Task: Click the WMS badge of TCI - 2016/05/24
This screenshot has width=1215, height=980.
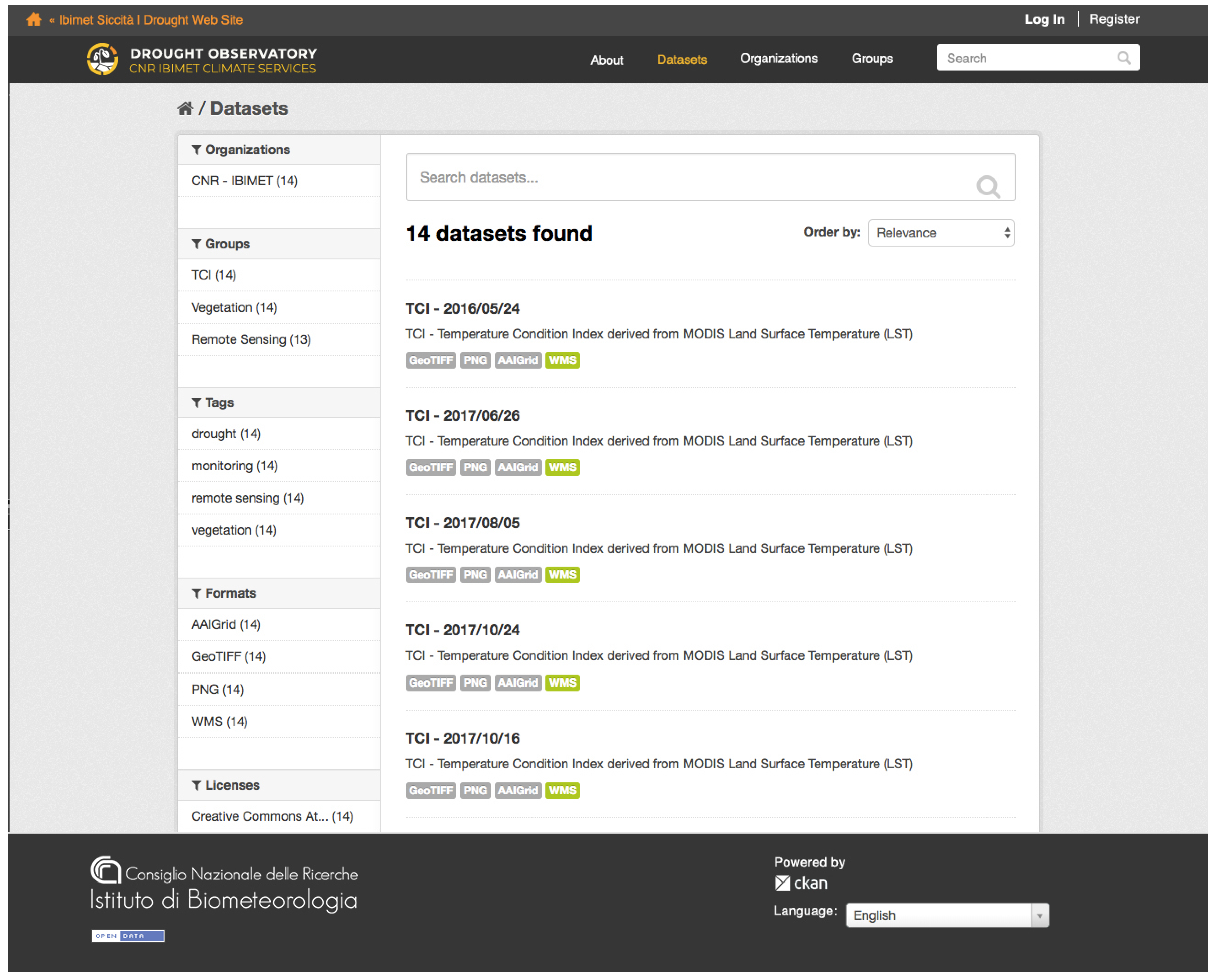Action: tap(562, 360)
